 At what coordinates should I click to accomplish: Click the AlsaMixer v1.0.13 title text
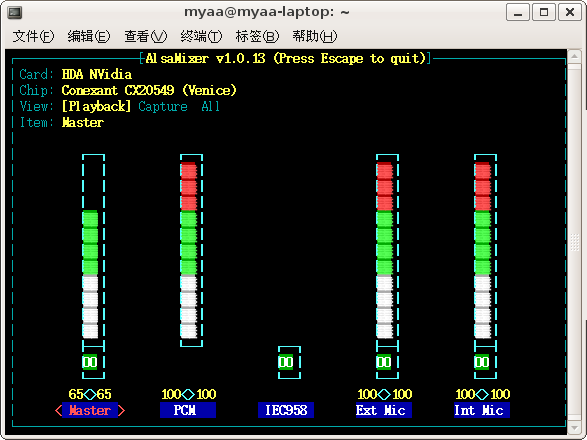(286, 58)
